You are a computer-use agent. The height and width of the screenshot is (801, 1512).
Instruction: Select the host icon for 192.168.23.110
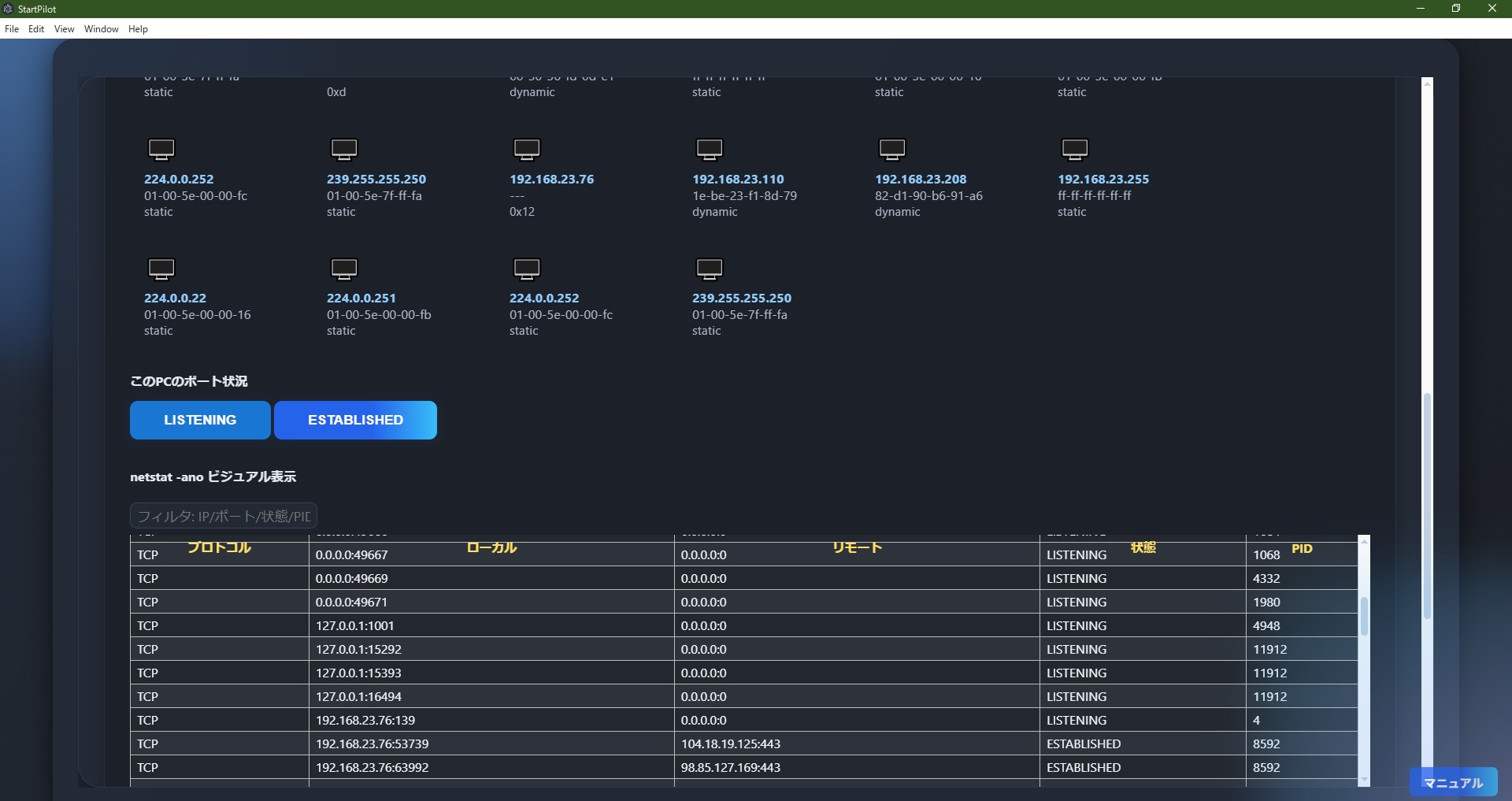pyautogui.click(x=709, y=149)
